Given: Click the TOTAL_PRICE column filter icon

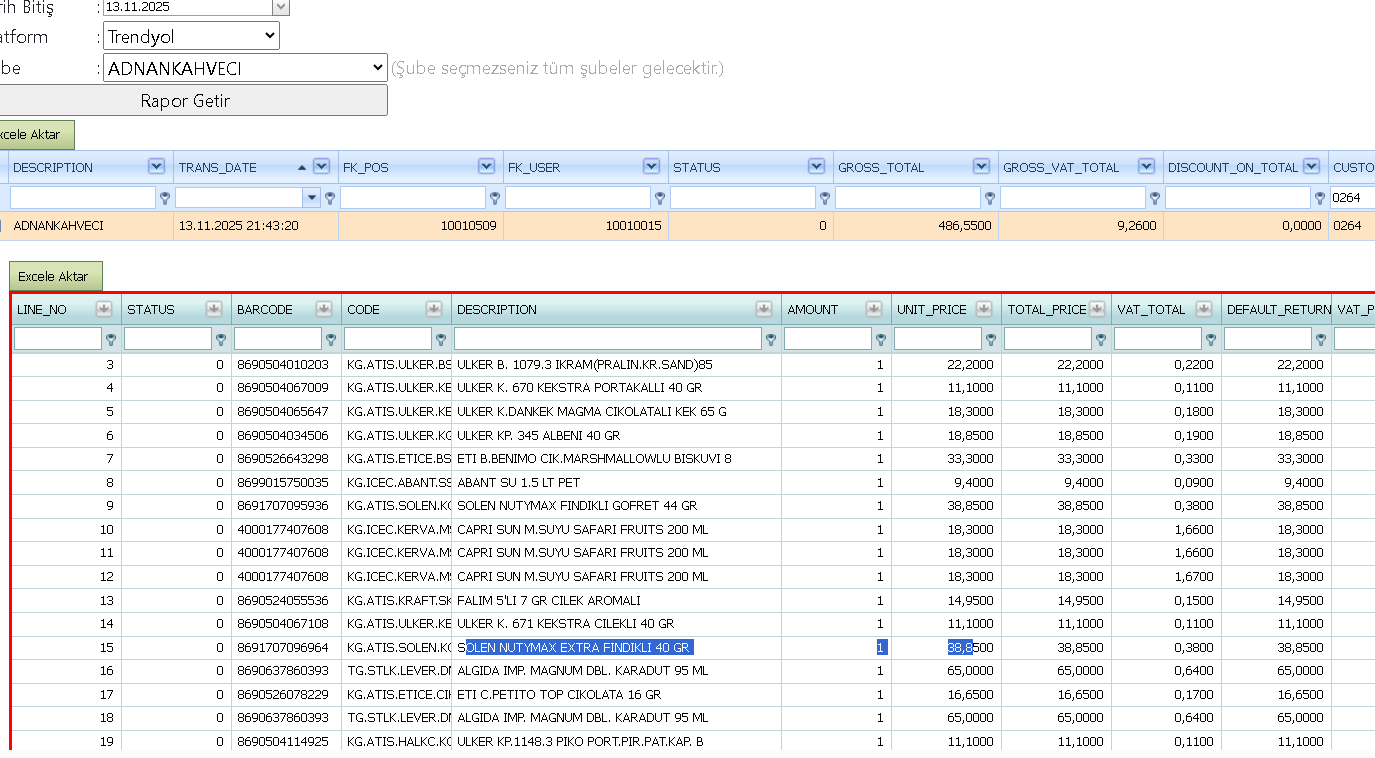Looking at the screenshot, I should tap(1101, 340).
